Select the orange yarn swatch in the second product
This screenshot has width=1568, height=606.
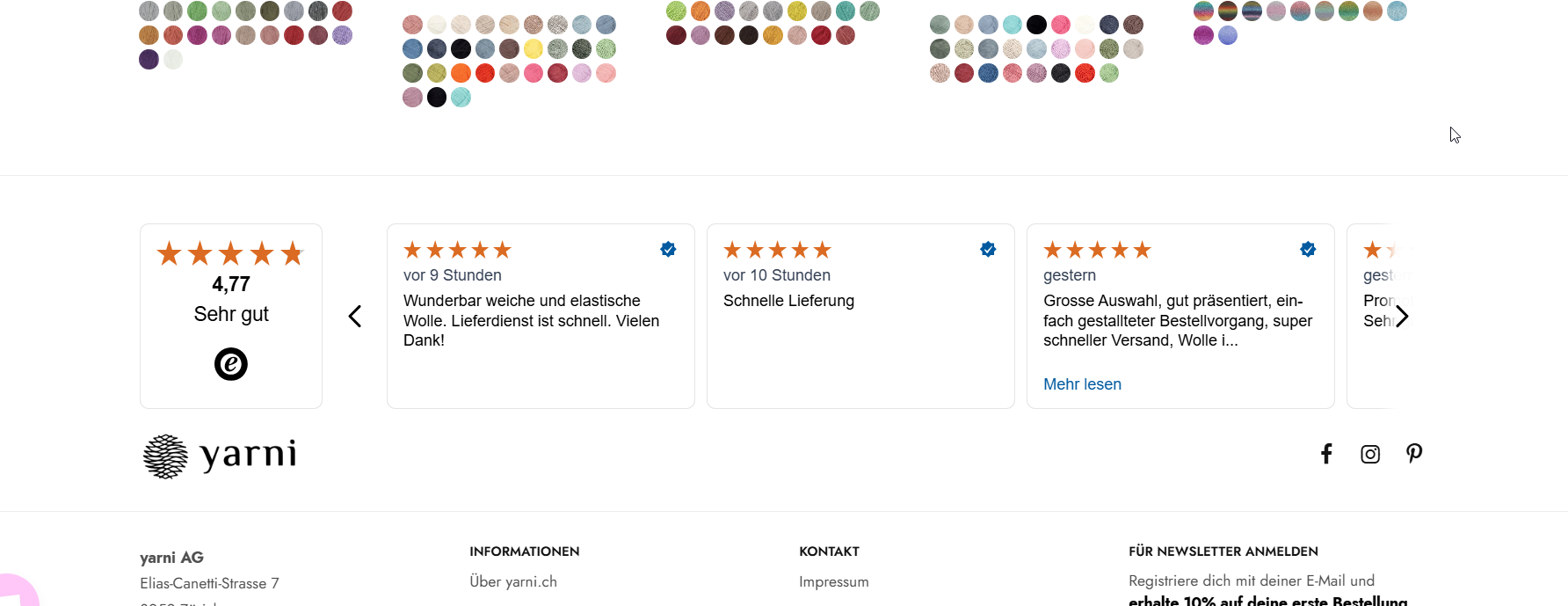pos(461,73)
